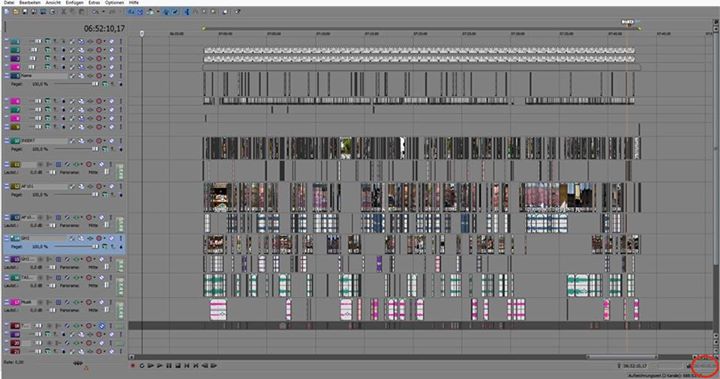Click the New Project icon in toolbar
The image size is (720, 379).
(x=7, y=12)
